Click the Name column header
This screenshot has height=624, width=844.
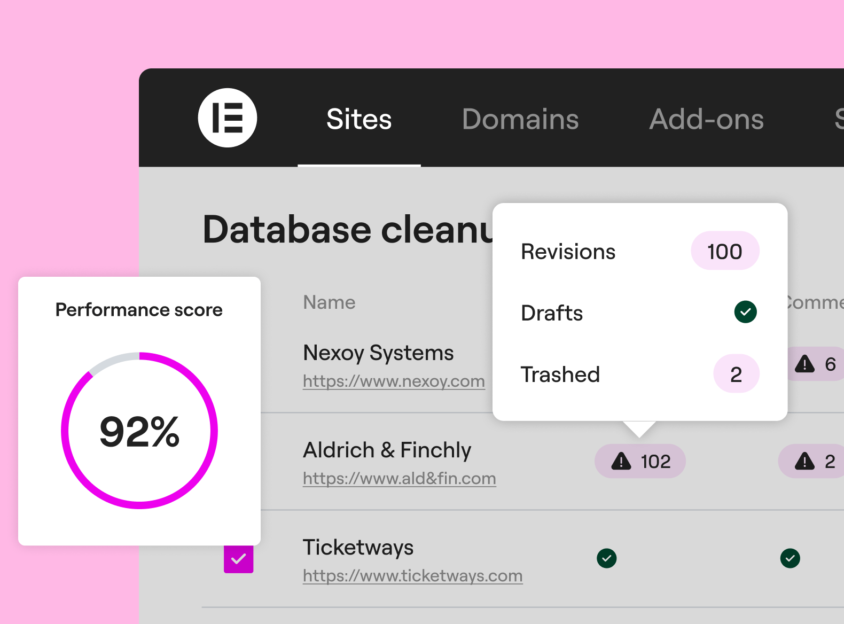(329, 302)
